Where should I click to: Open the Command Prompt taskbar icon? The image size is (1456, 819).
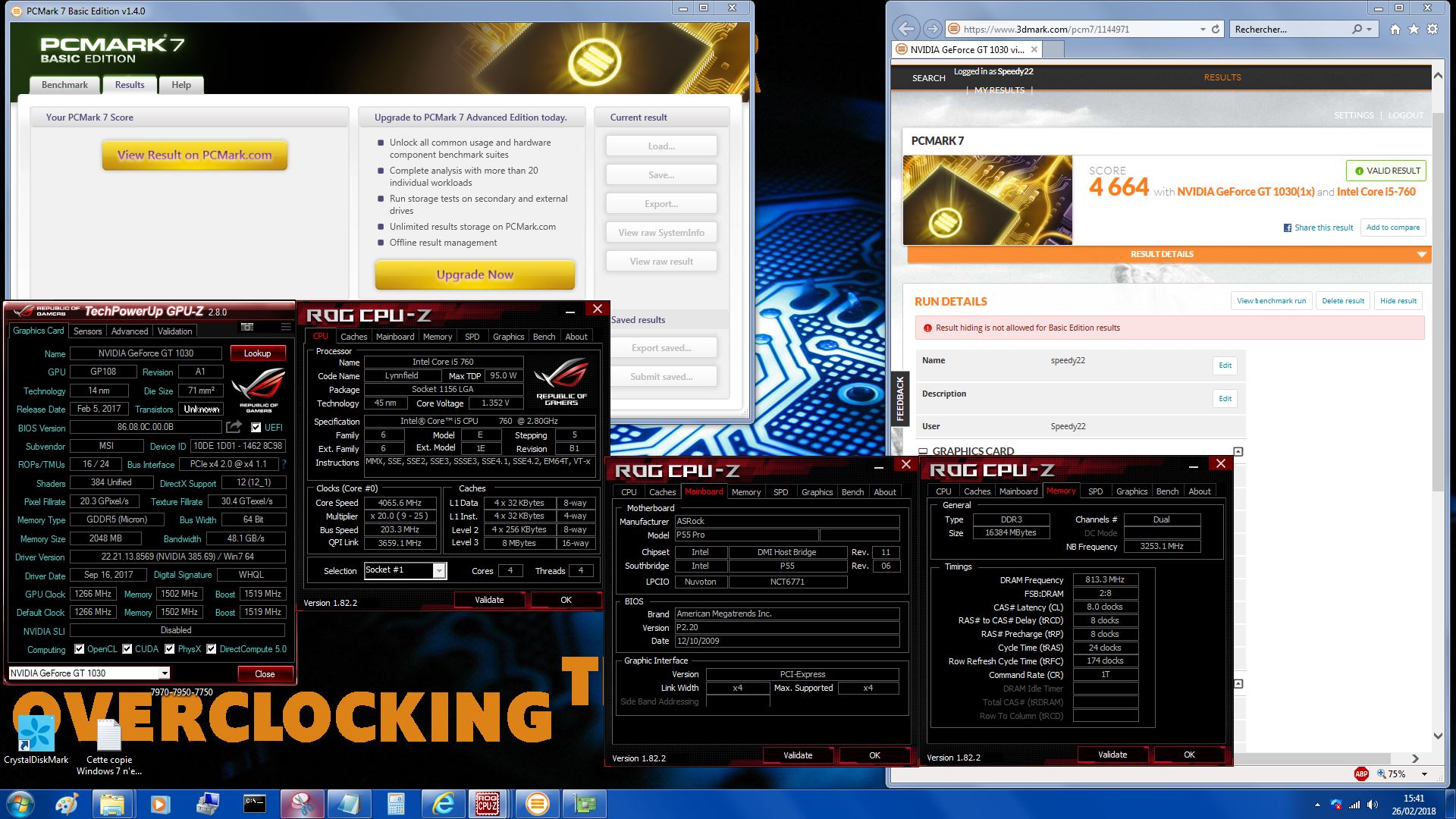pyautogui.click(x=255, y=804)
